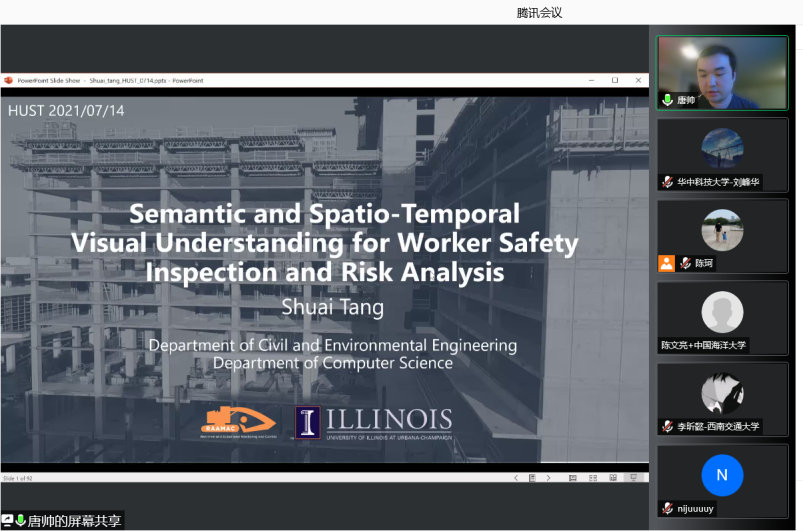Click the screen-share icon at bottom left

pos(7,521)
